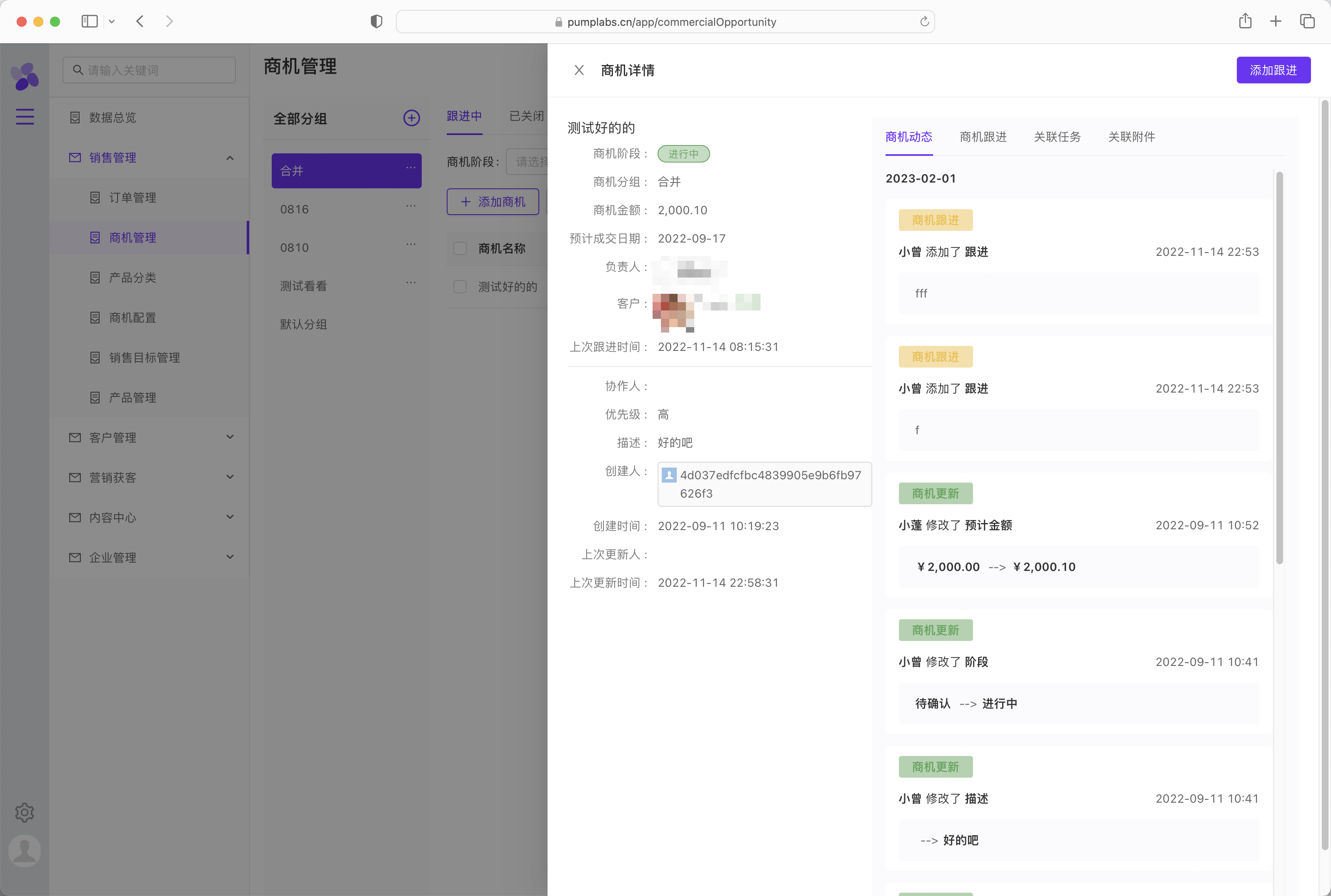Click the hamburger menu icon in left rail
This screenshot has width=1331, height=896.
click(x=25, y=117)
